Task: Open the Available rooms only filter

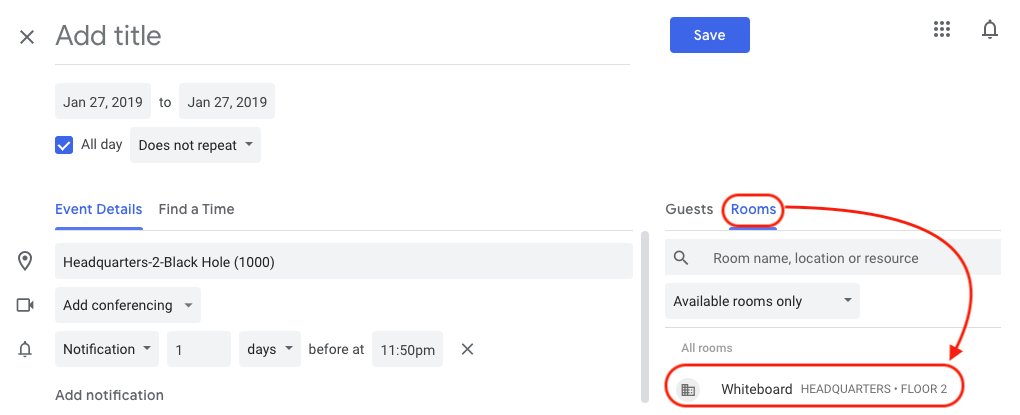Action: click(762, 301)
